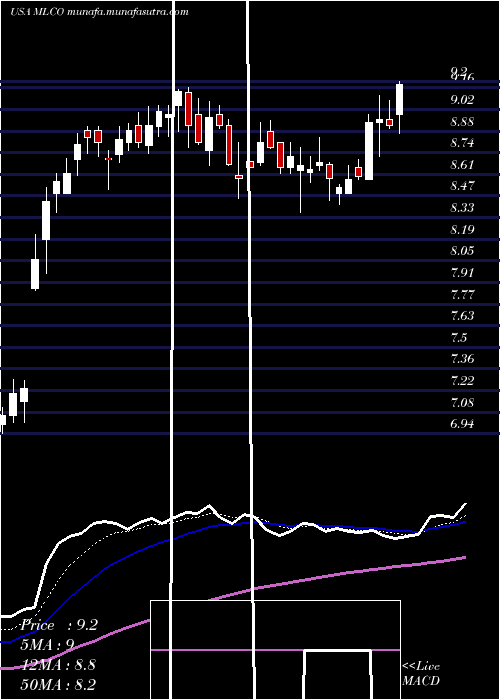Click the 7.5 price axis label
500x700 pixels.
point(459,338)
